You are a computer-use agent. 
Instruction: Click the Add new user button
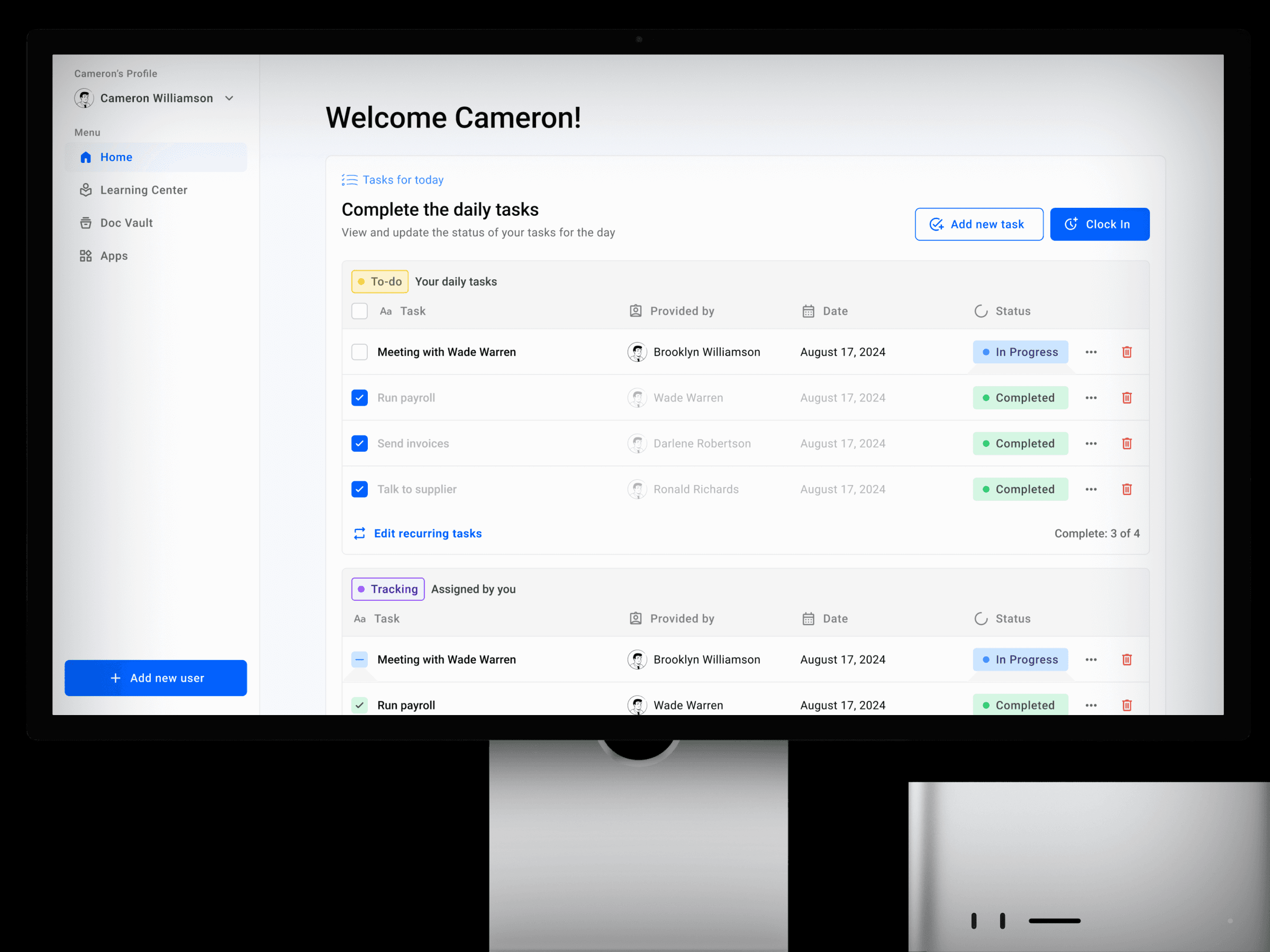[x=156, y=678]
